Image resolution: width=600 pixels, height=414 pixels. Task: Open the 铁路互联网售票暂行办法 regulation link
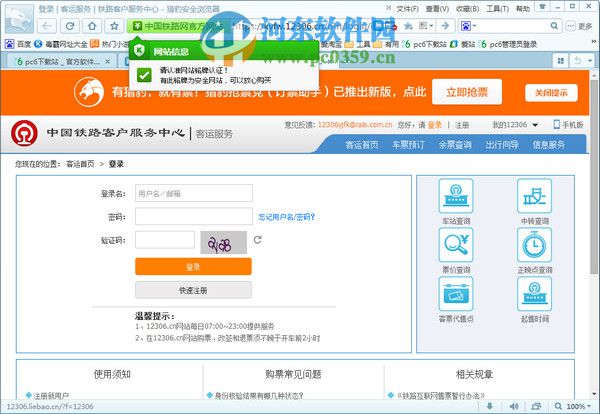coord(441,396)
